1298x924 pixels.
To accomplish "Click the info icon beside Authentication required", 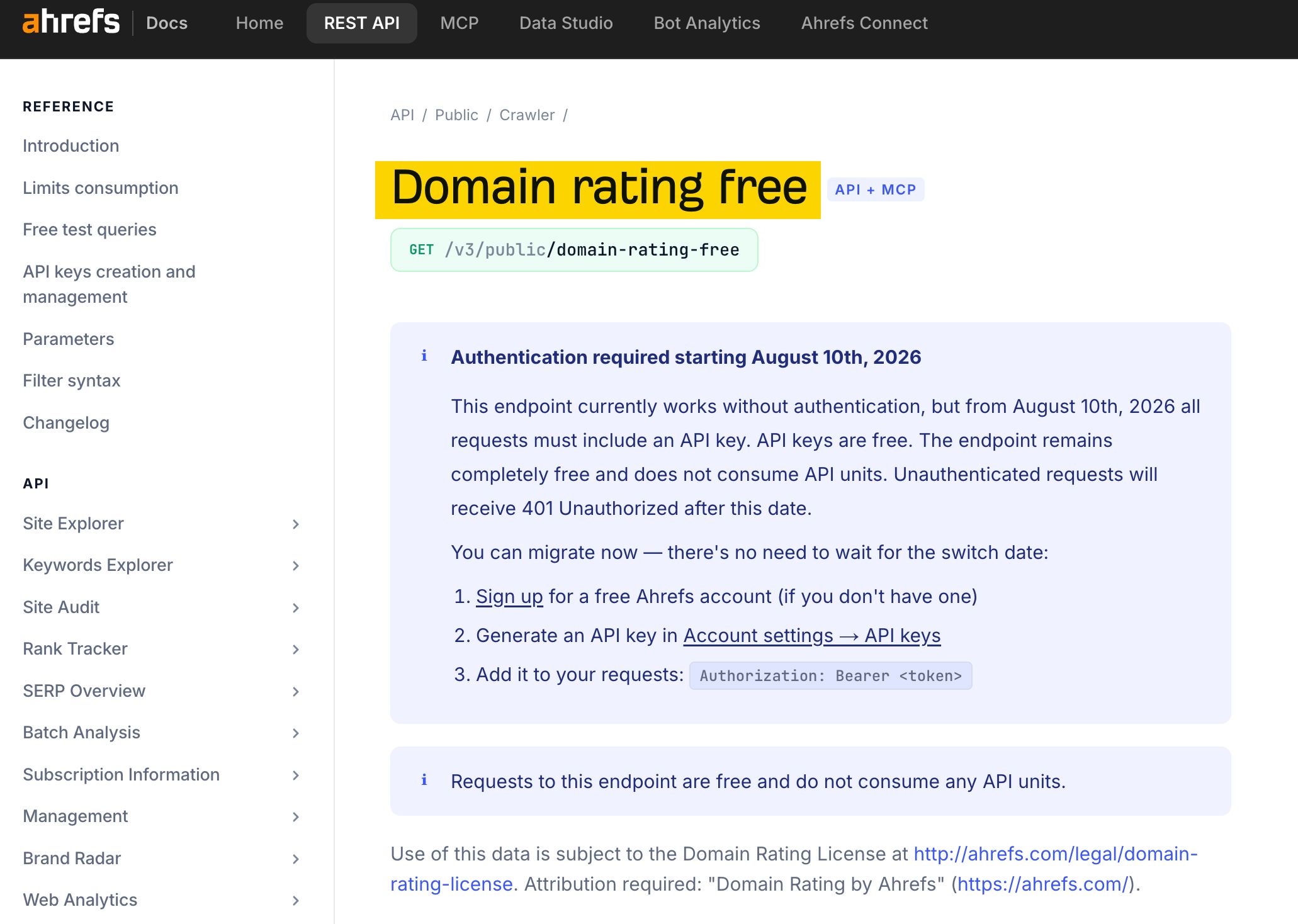I will point(424,356).
